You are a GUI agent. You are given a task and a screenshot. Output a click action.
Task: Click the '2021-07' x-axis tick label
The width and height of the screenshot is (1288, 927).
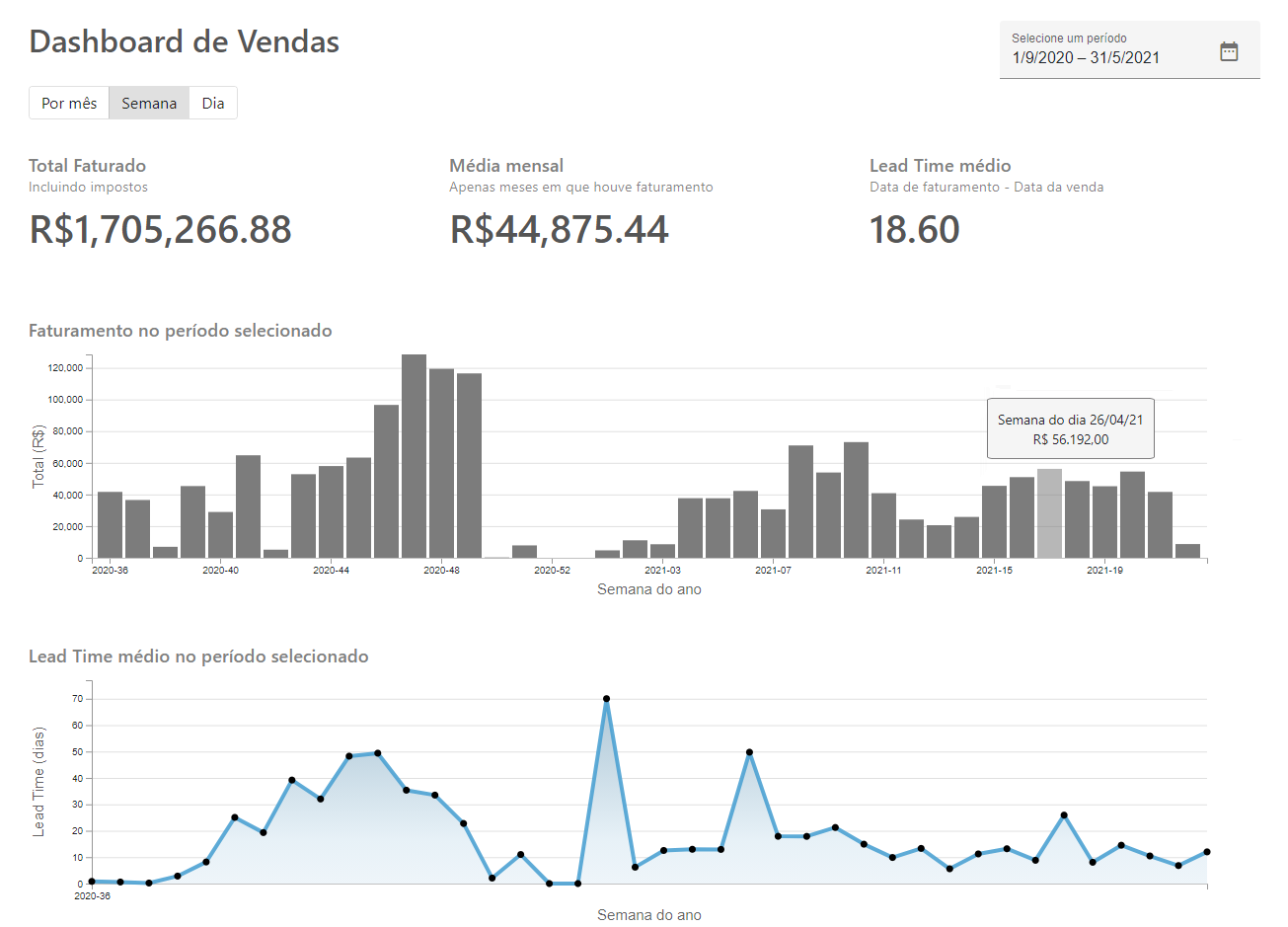point(773,571)
